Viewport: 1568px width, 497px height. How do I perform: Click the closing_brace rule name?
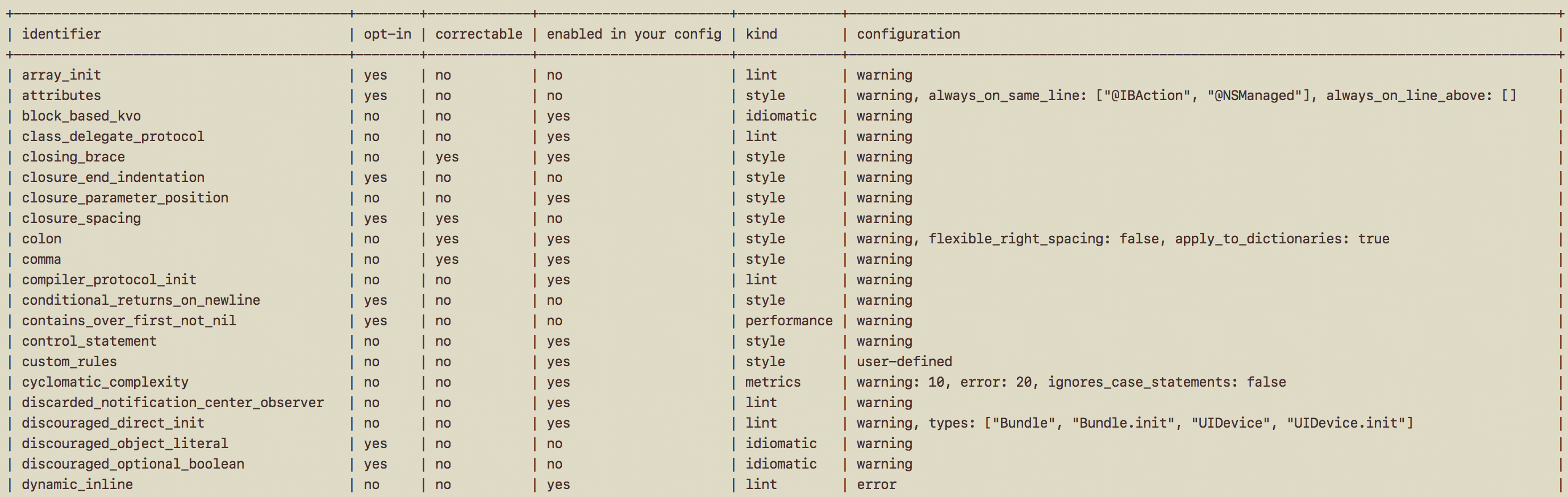click(x=73, y=156)
